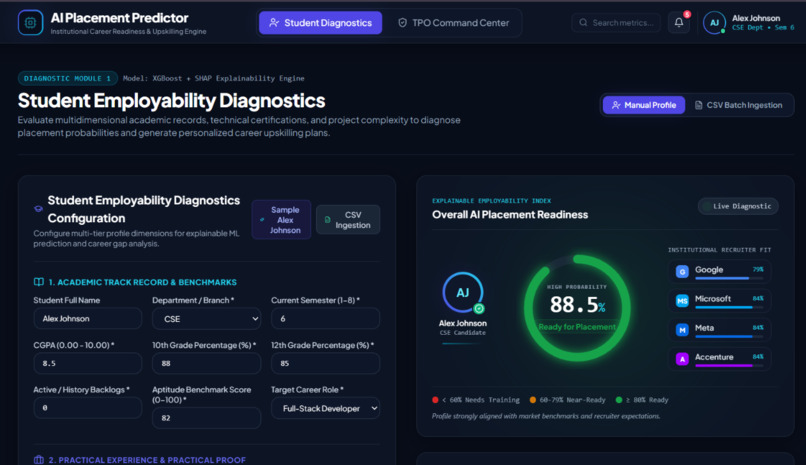Viewport: 806px width, 465px height.
Task: Click the Meta fit progress bar
Action: coord(729,337)
